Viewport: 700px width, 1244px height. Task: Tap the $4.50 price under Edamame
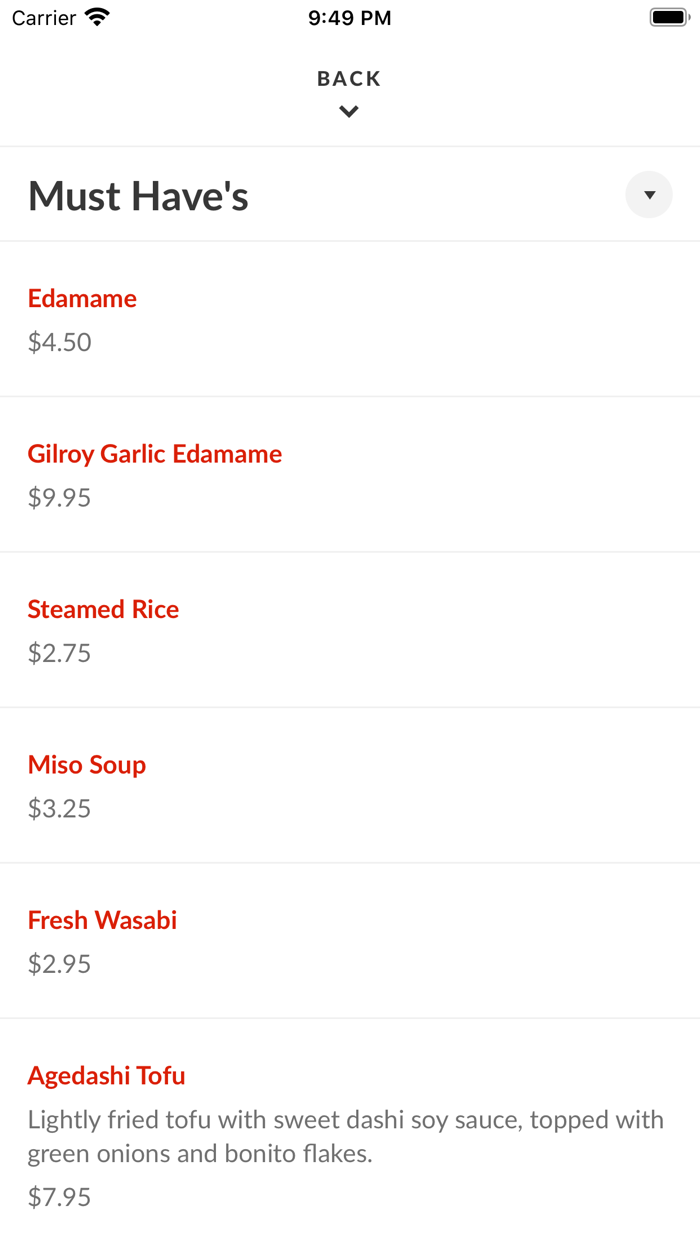59,342
